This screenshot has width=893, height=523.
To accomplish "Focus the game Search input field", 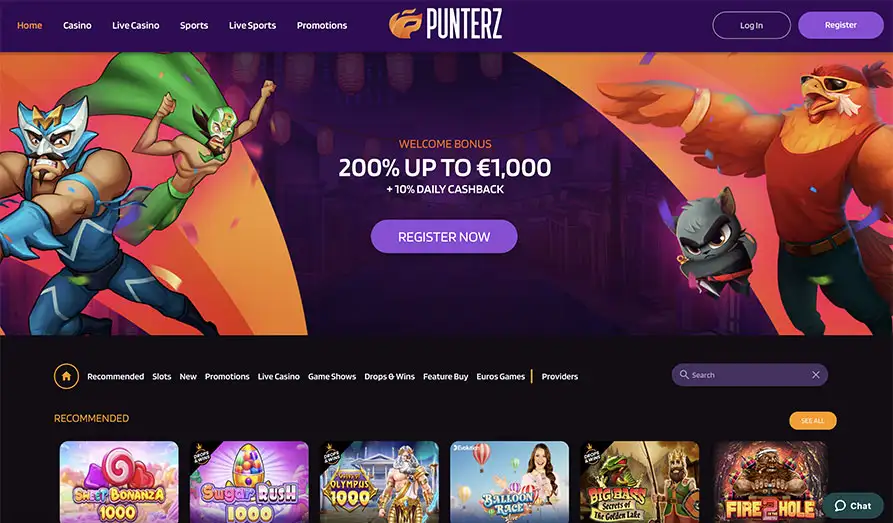I will click(749, 375).
